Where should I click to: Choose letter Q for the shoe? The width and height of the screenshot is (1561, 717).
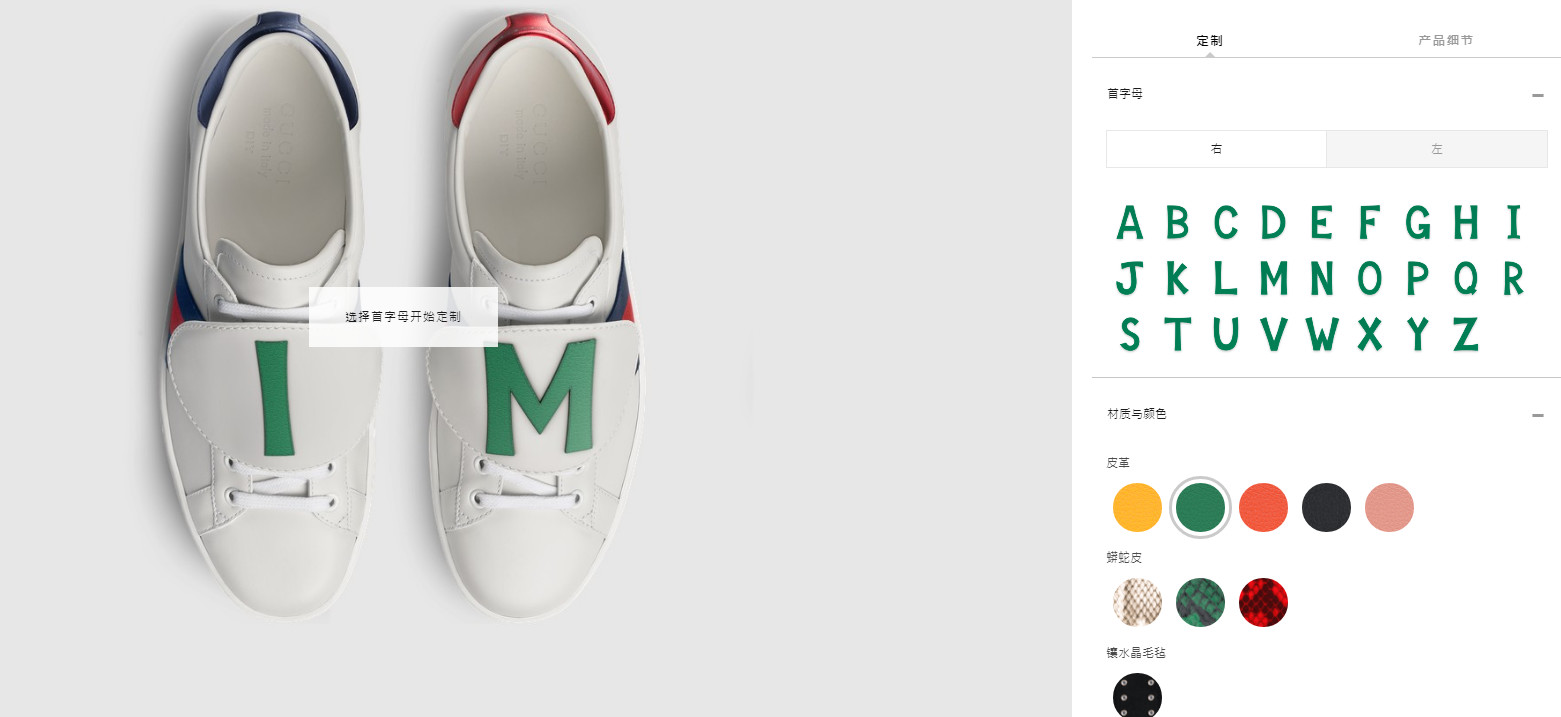coord(1465,278)
